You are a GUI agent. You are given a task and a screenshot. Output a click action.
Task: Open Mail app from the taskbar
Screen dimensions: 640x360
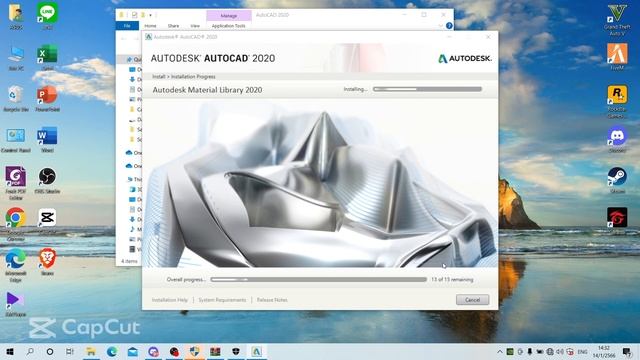pos(133,351)
